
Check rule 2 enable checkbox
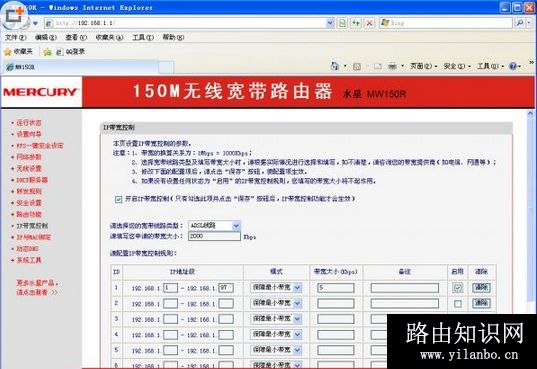tap(458, 304)
